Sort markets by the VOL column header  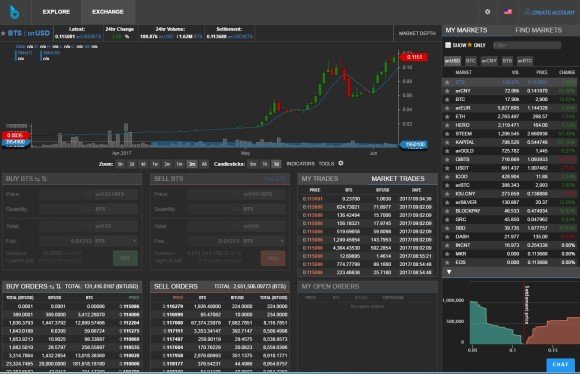515,73
